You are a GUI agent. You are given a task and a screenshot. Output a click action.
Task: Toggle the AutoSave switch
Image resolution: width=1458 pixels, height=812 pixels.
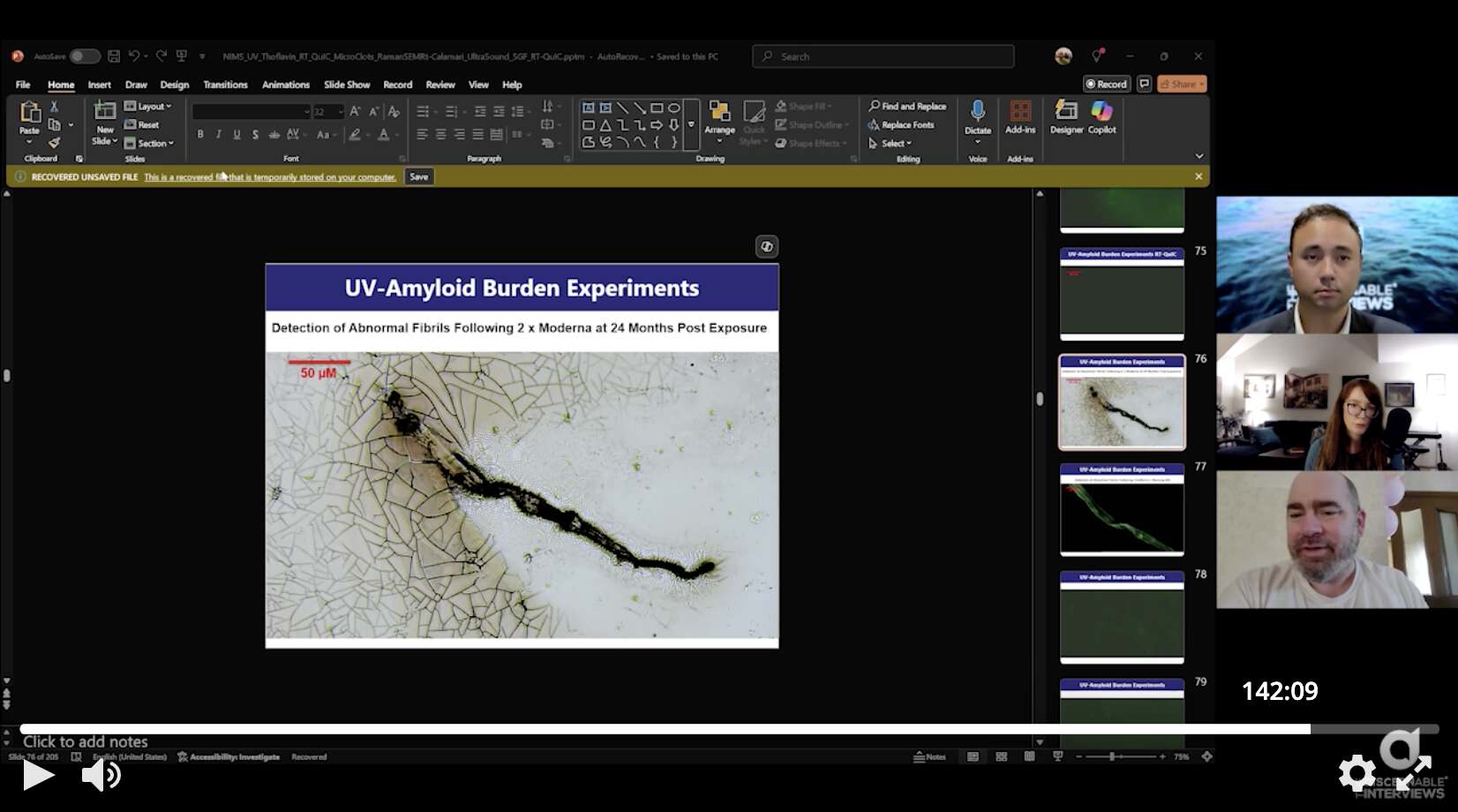point(85,56)
